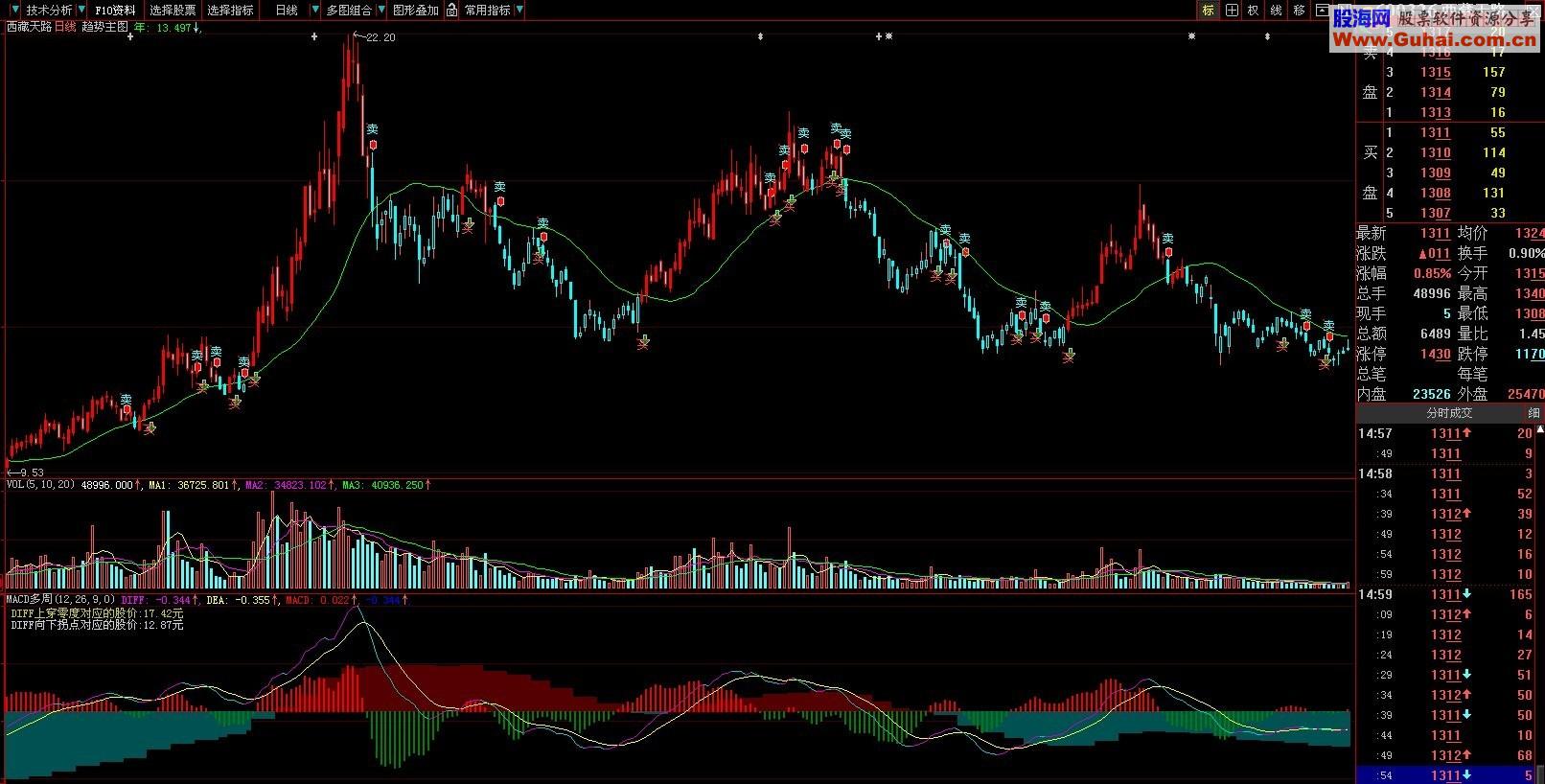Click the grid layout icon next to 标
1545x784 pixels.
pyautogui.click(x=1232, y=10)
